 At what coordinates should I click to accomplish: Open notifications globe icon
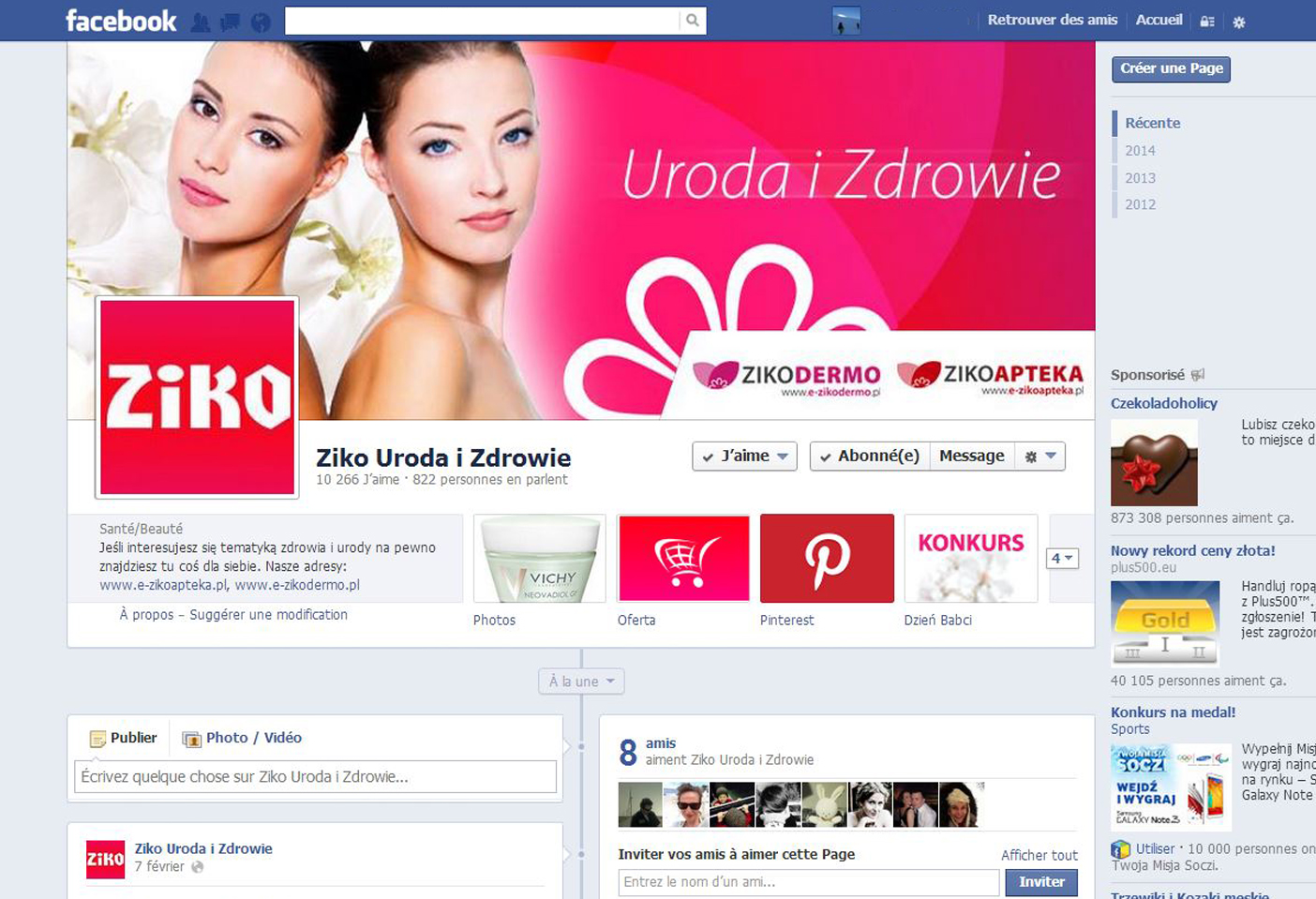coord(261,22)
